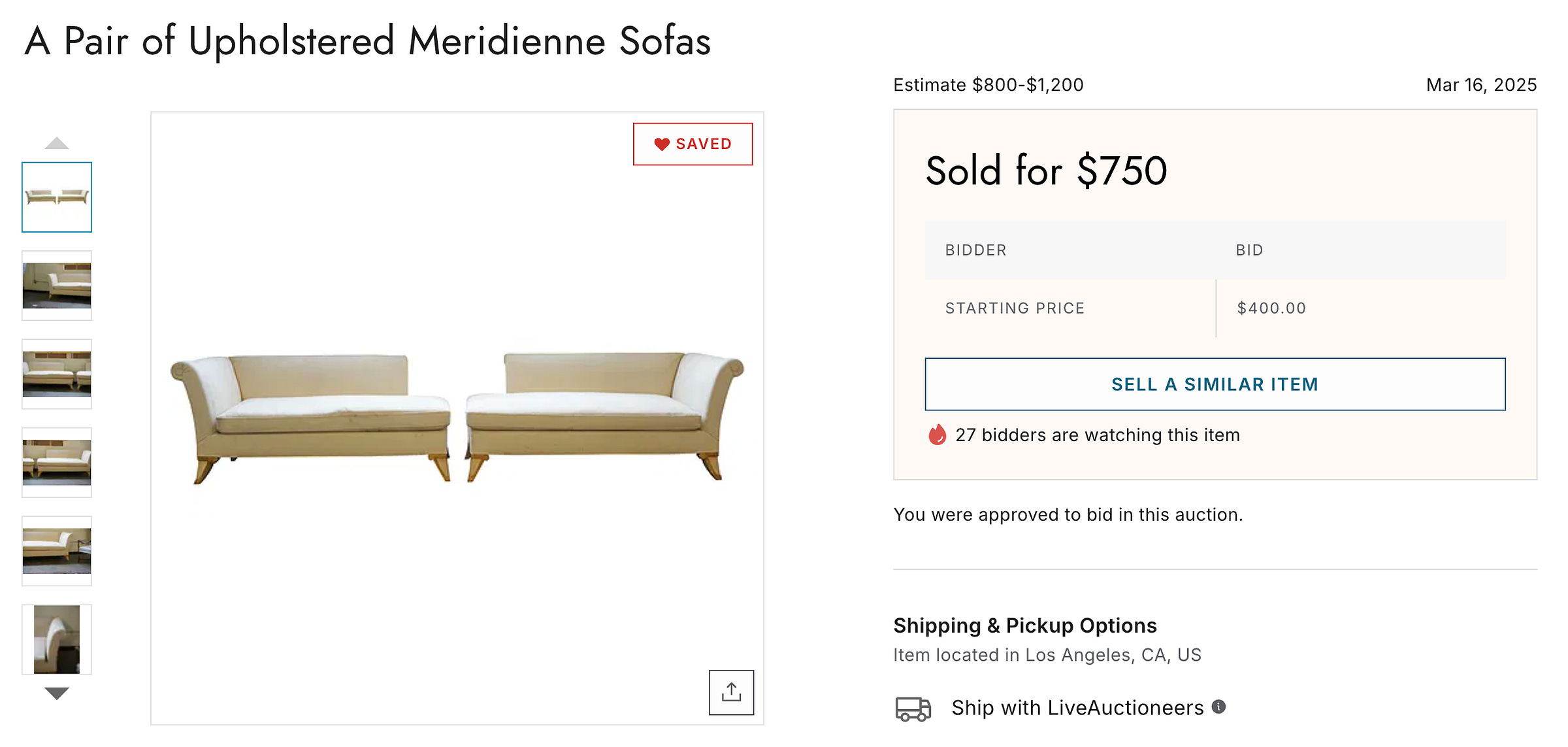Viewport: 1568px width, 747px height.
Task: Click the Bidder column header
Action: 975,250
